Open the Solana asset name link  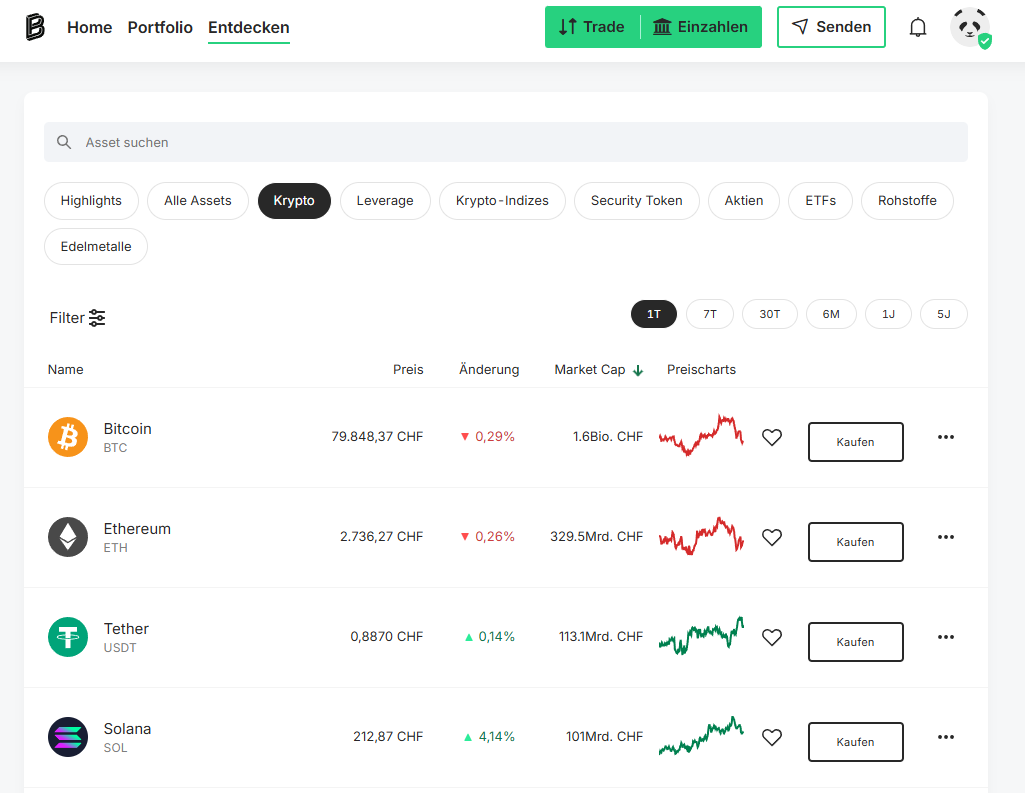(127, 729)
